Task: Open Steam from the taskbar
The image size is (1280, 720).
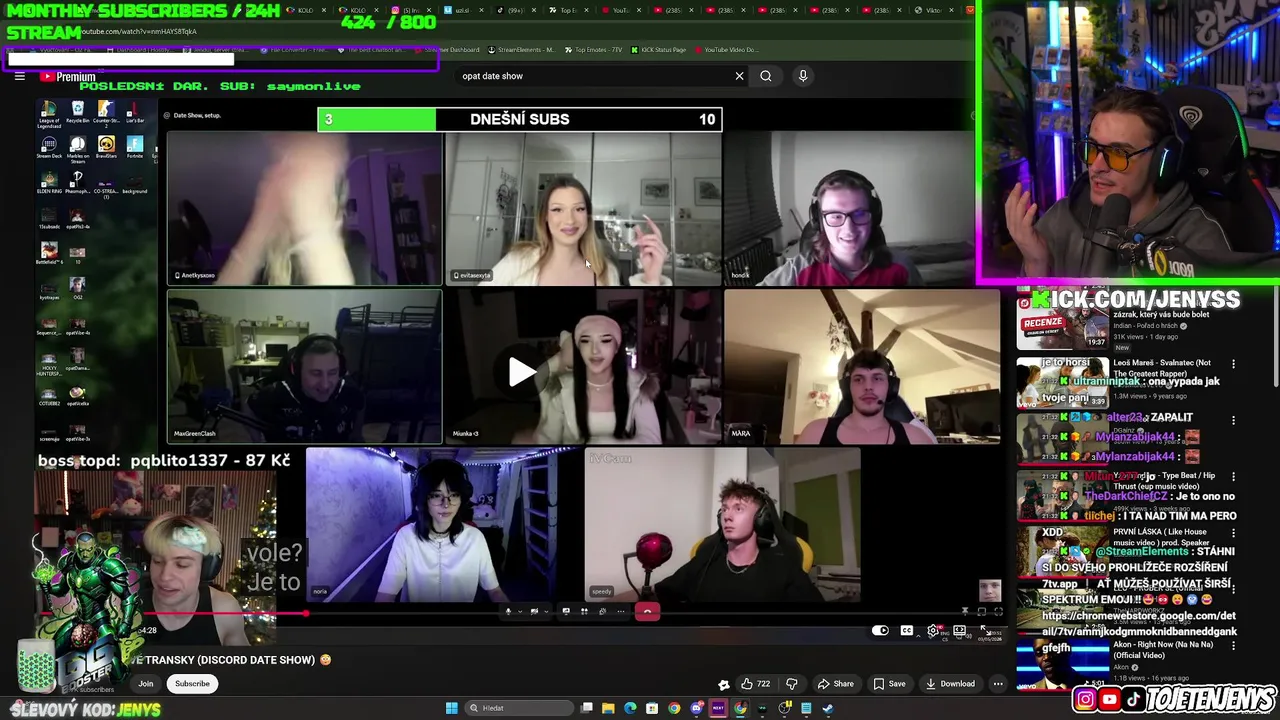Action: coord(827,708)
